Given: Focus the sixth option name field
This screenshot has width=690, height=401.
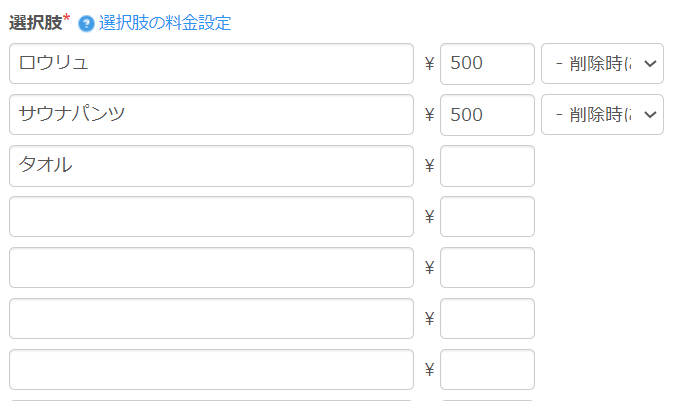Looking at the screenshot, I should pyautogui.click(x=211, y=319).
